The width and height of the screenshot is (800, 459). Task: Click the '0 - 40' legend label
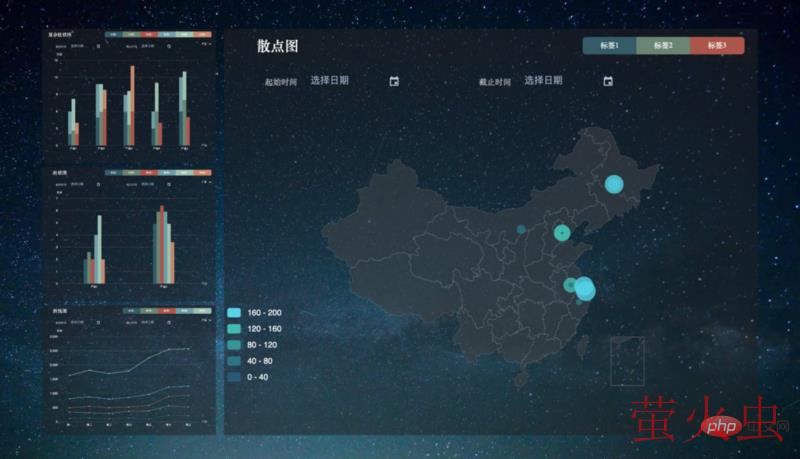258,377
